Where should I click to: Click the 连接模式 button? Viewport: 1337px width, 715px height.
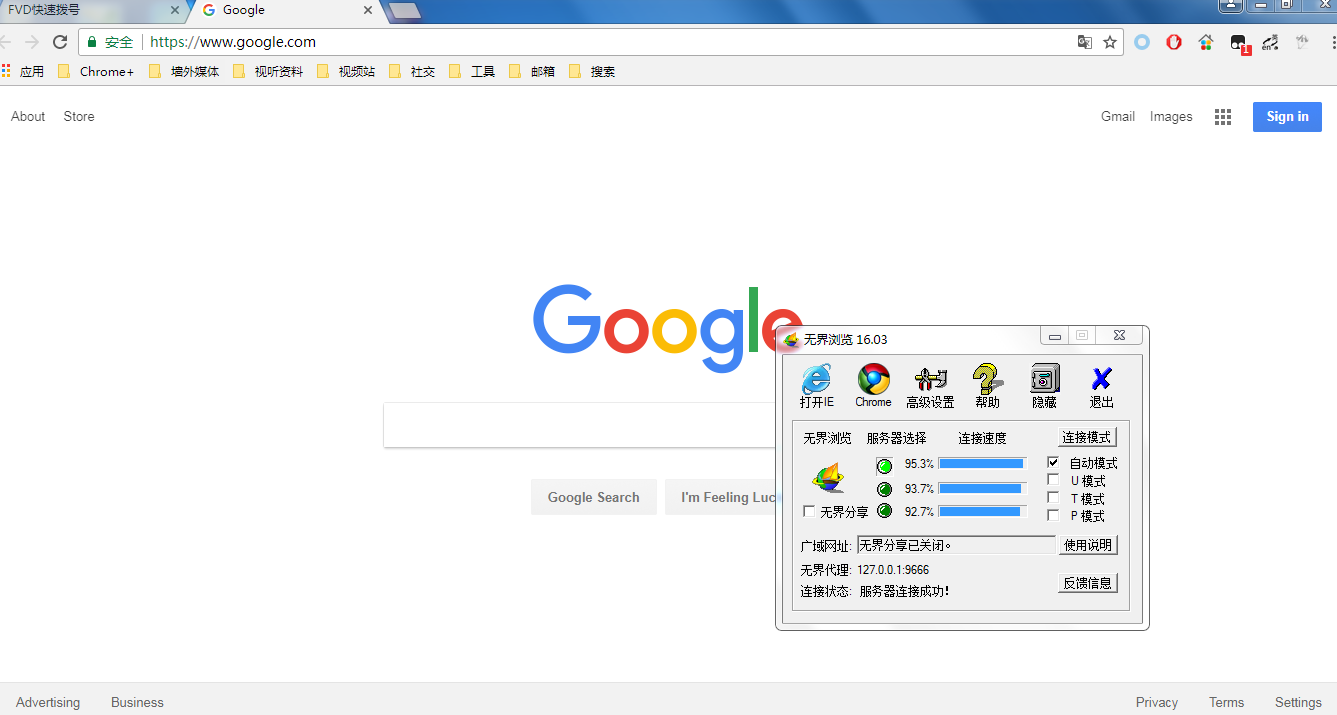point(1087,438)
